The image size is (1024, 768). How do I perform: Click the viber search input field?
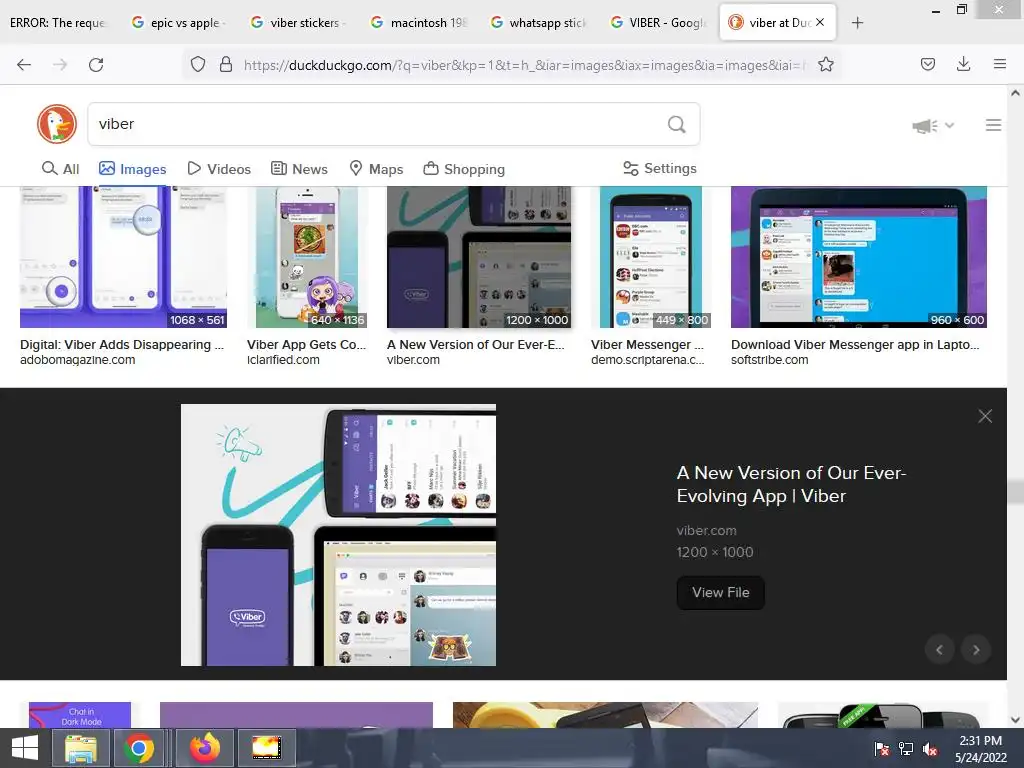pos(379,124)
